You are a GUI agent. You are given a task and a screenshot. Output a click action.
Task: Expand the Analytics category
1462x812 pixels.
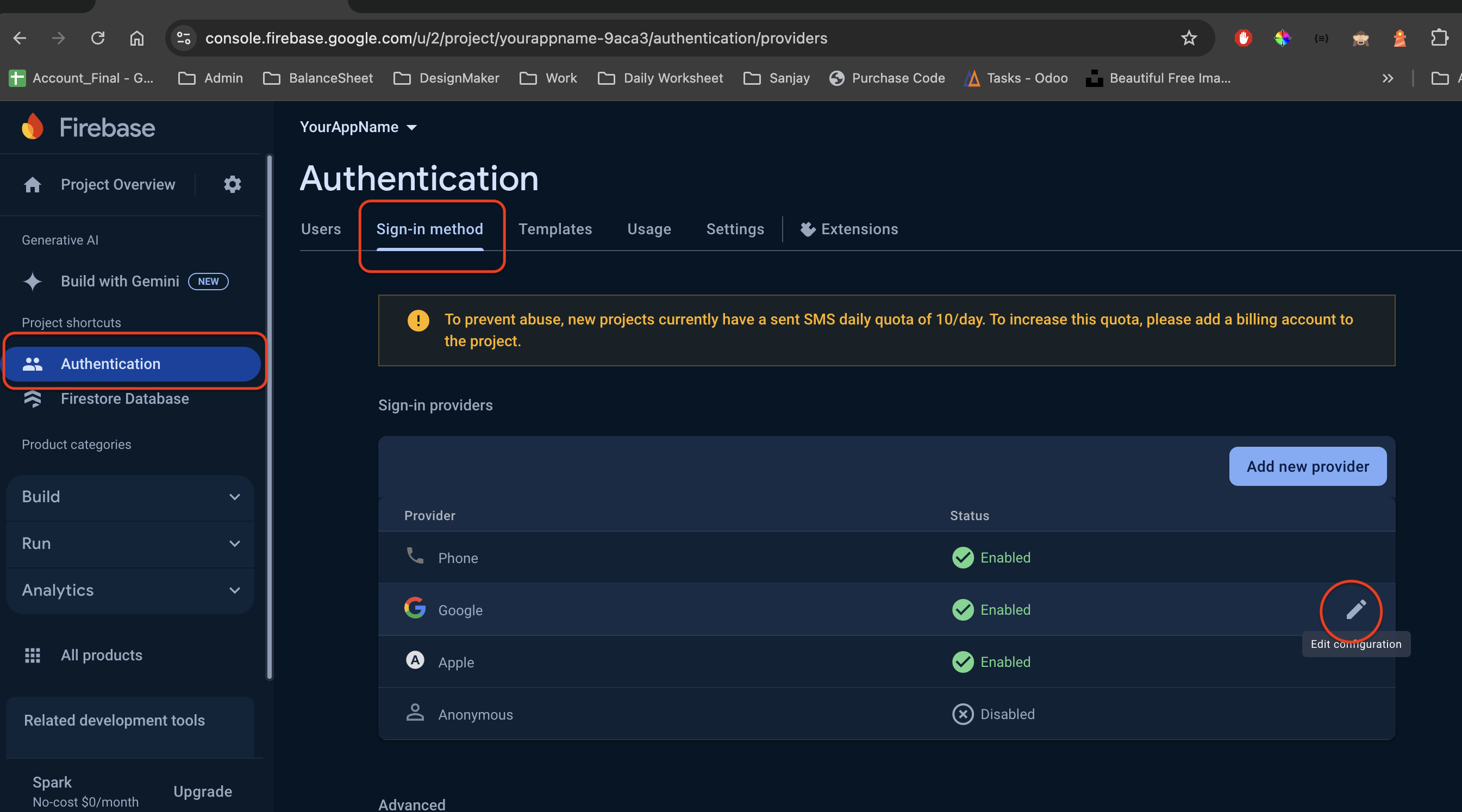coord(130,591)
